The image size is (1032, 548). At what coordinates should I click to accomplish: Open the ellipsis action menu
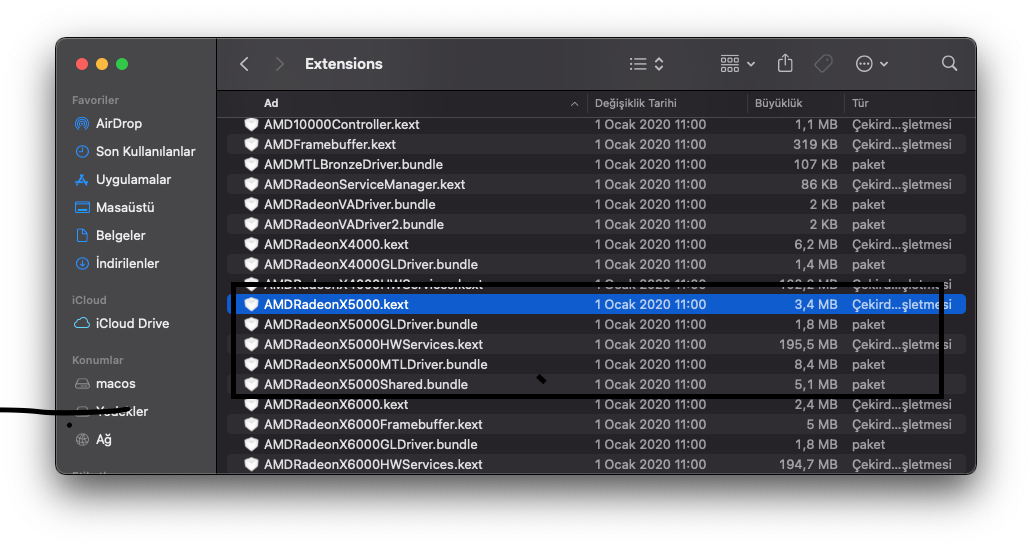[x=871, y=64]
